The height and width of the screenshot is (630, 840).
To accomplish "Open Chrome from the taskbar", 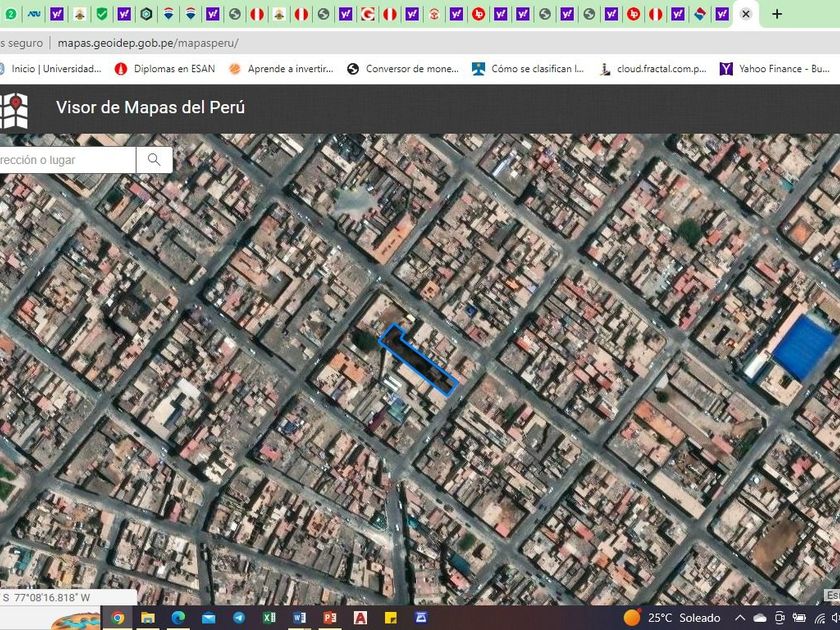I will (117, 618).
